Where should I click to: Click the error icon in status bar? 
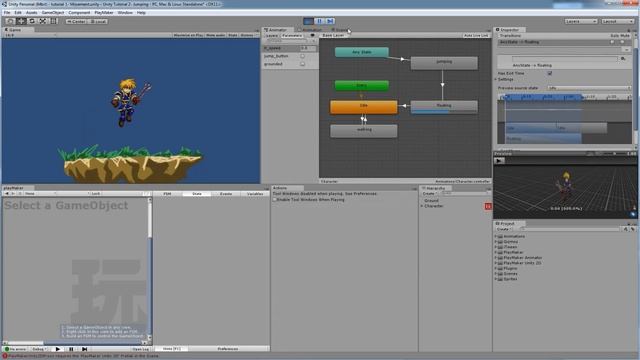5,356
